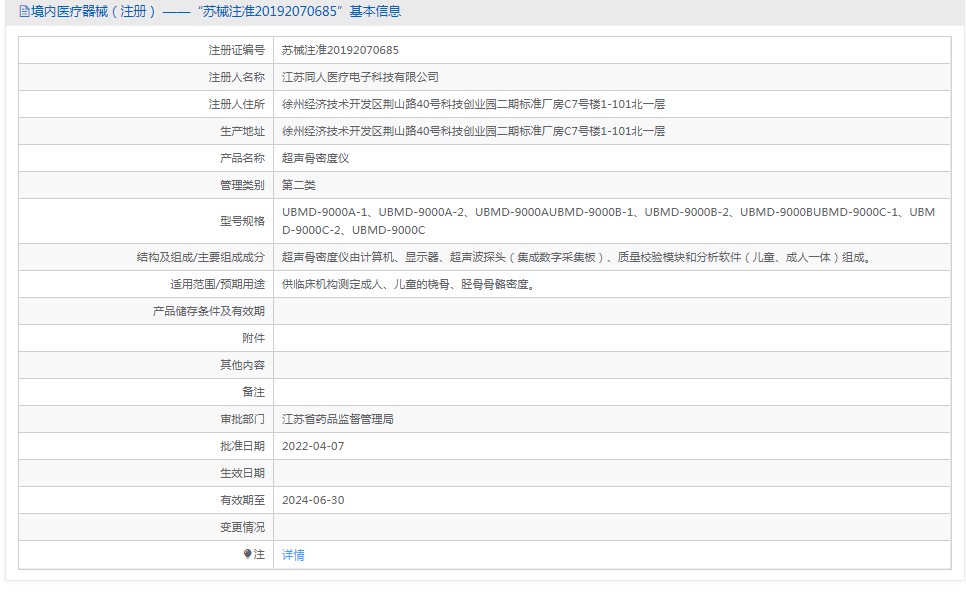
Task: Click the document icon before 境内医疗器械 title
Action: 24,11
